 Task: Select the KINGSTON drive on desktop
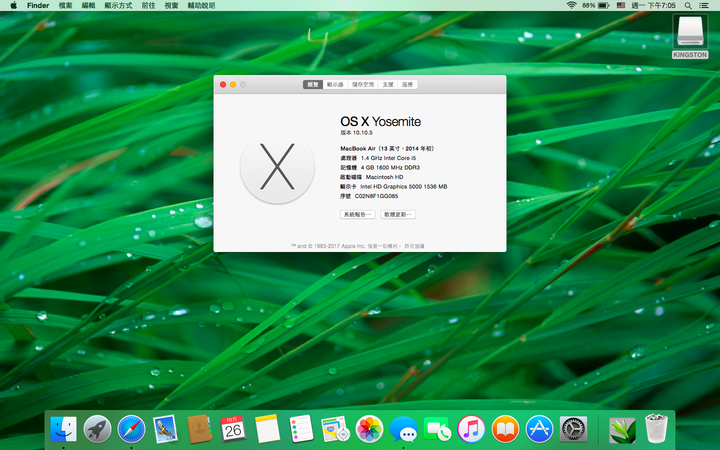click(x=690, y=36)
